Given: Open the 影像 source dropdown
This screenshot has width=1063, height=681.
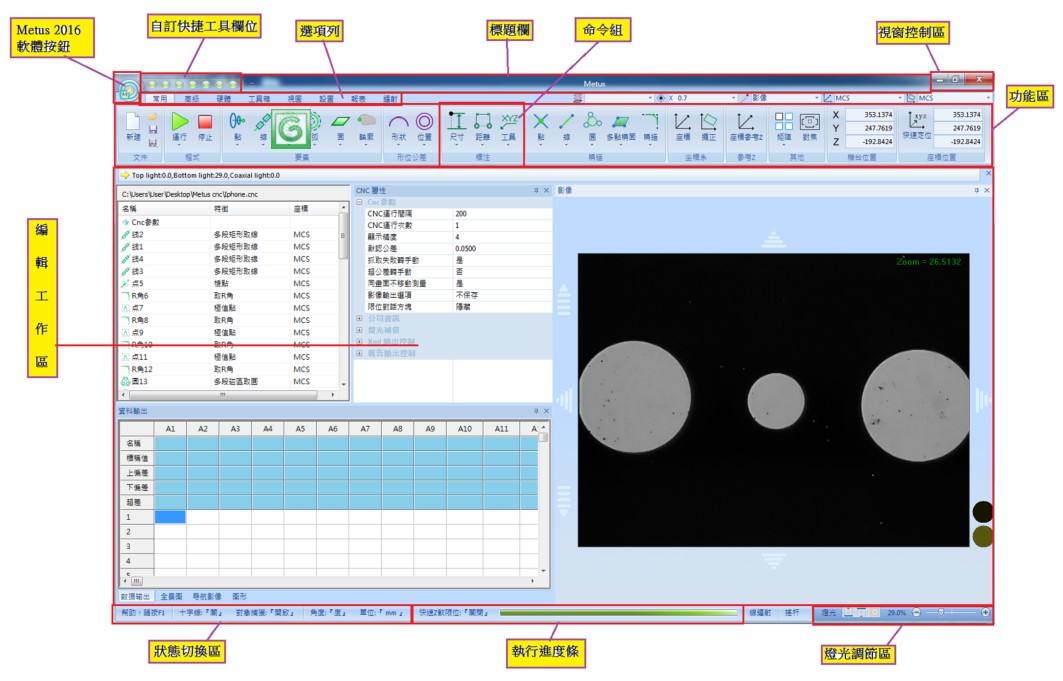Looking at the screenshot, I should pyautogui.click(x=817, y=98).
